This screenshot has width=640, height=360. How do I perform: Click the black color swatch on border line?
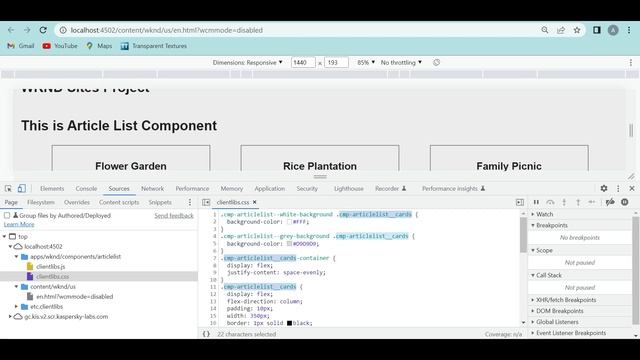pos(289,323)
